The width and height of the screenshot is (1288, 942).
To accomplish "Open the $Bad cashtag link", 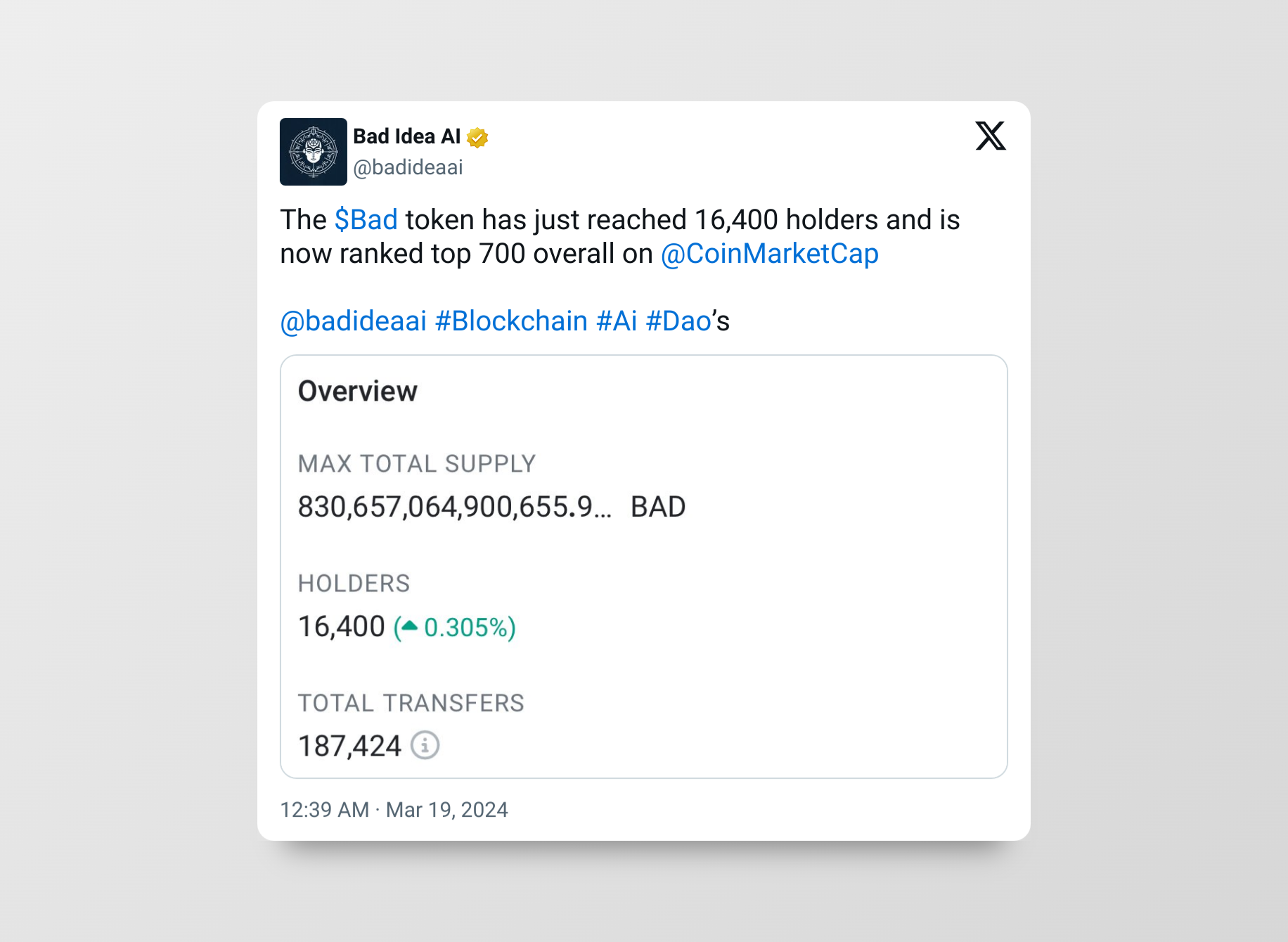I will (x=366, y=220).
